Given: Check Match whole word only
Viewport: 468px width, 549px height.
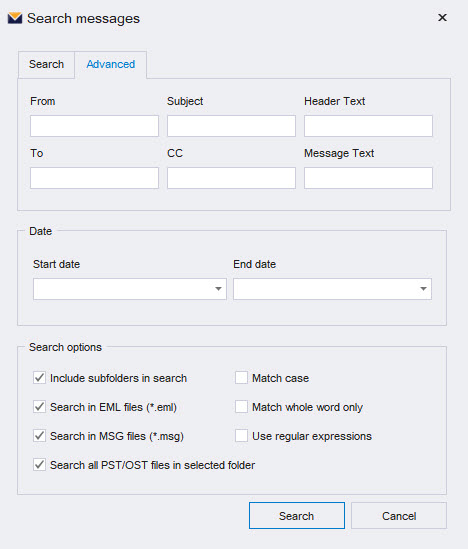Looking at the screenshot, I should [242, 407].
